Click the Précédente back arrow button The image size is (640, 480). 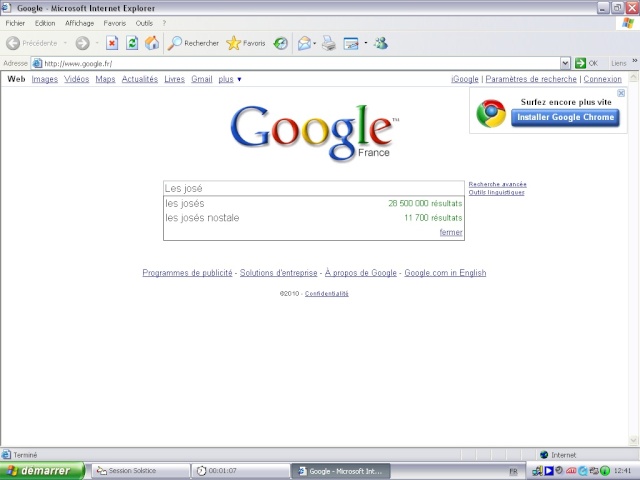coord(32,43)
